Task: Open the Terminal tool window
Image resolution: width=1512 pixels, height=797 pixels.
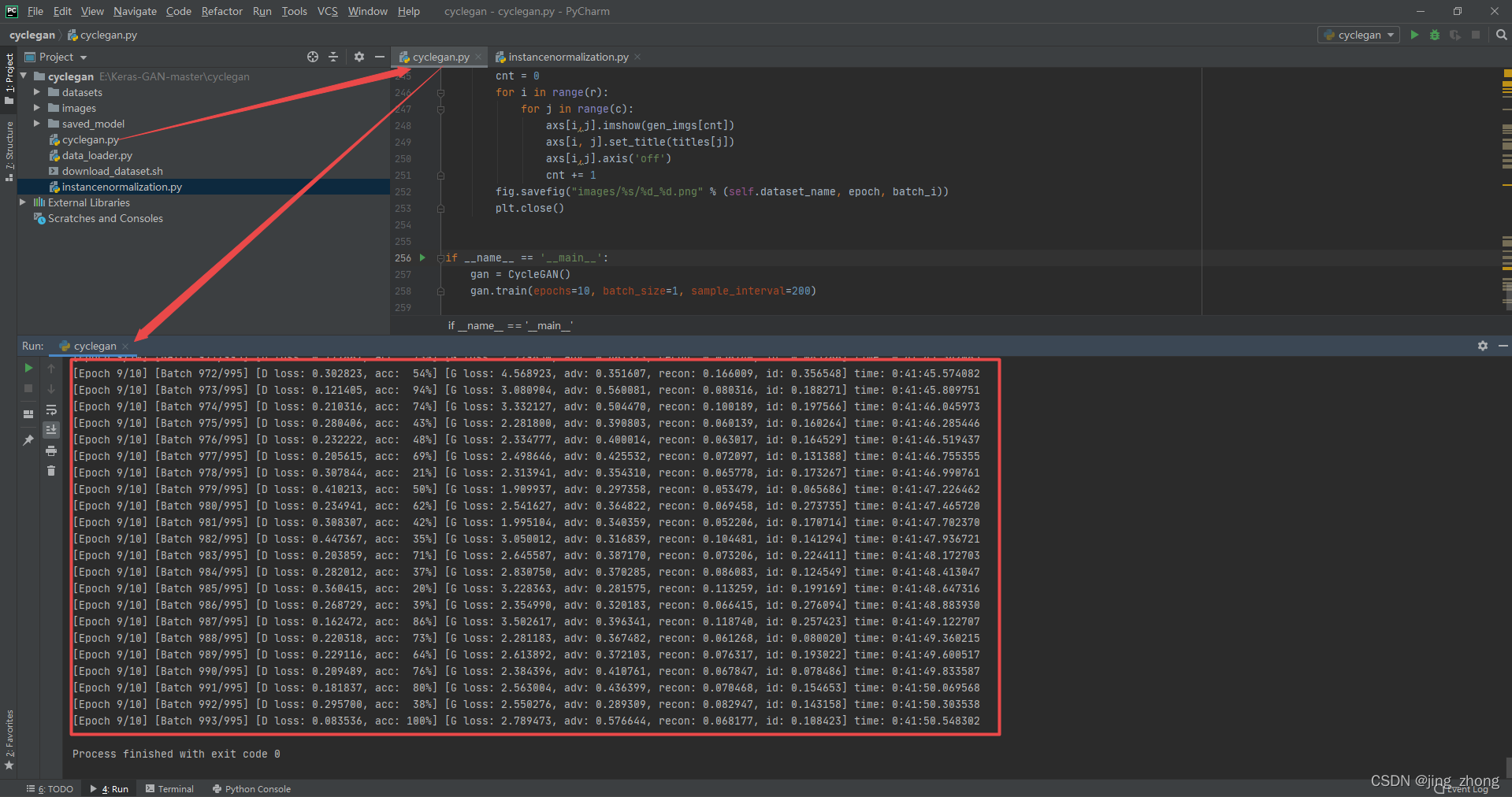Action: (x=169, y=788)
